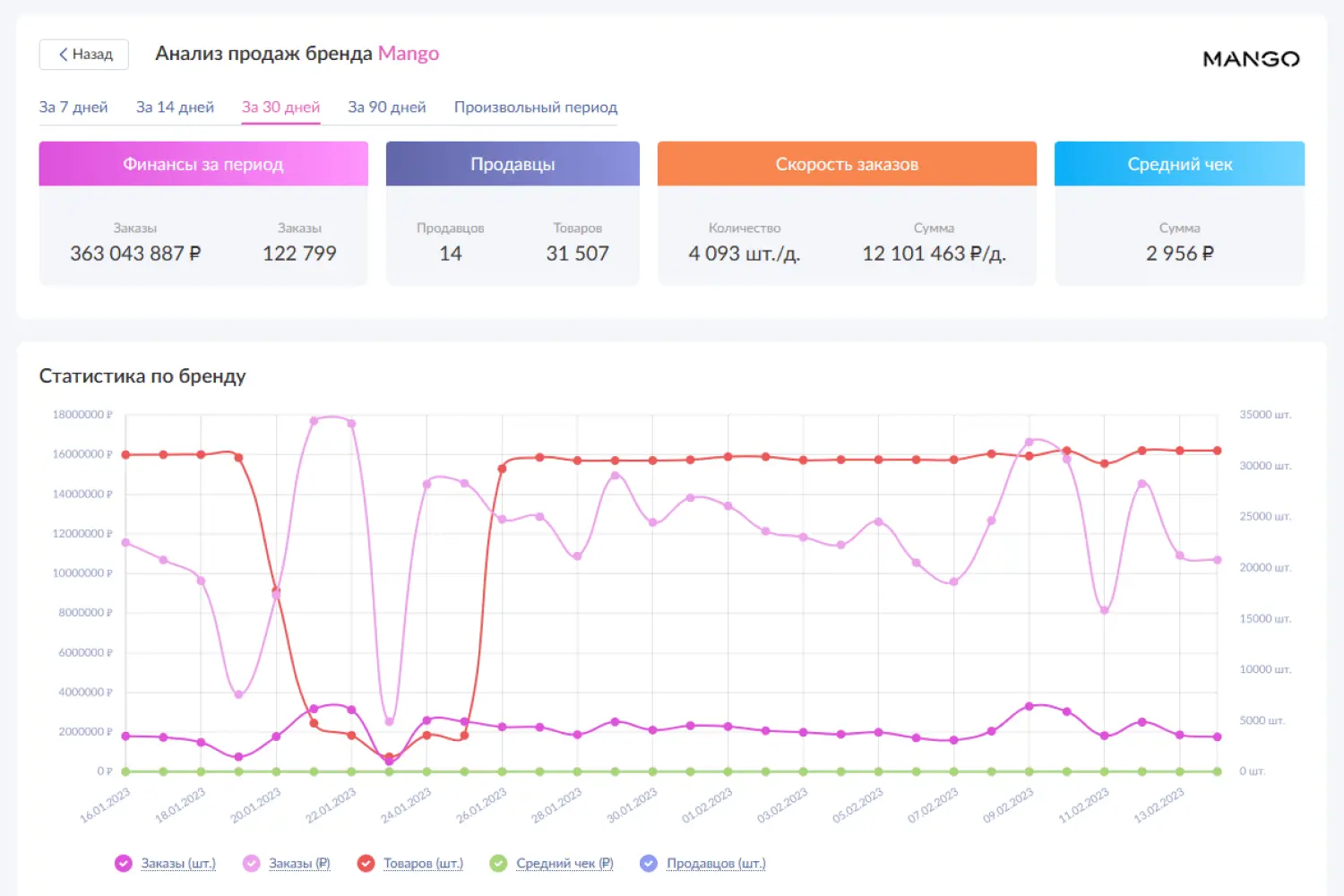This screenshot has width=1344, height=896.
Task: Click the Статистика по бренду heading
Action: [x=142, y=376]
